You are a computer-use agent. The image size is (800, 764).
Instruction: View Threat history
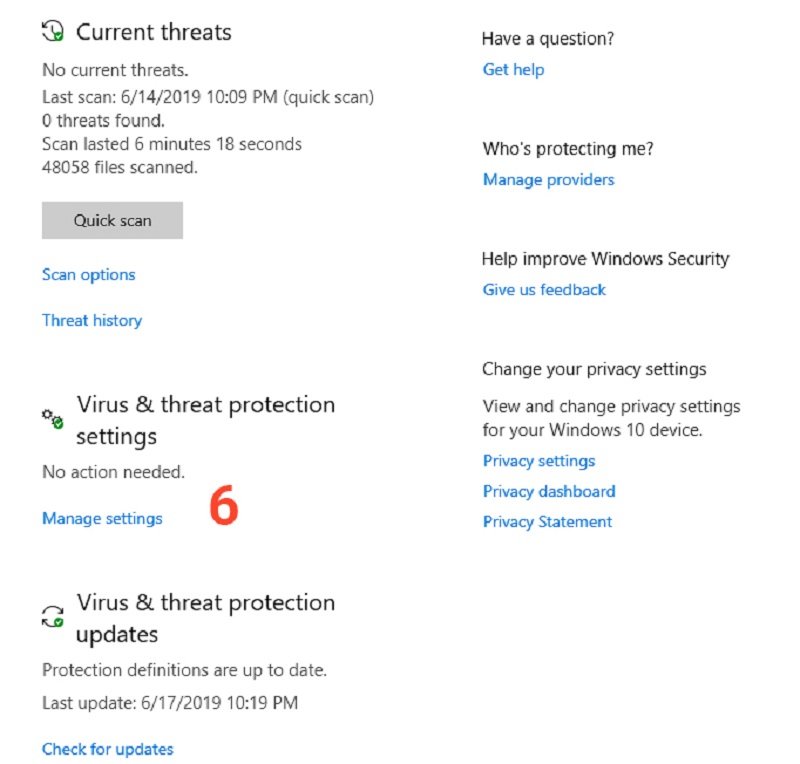pos(91,320)
